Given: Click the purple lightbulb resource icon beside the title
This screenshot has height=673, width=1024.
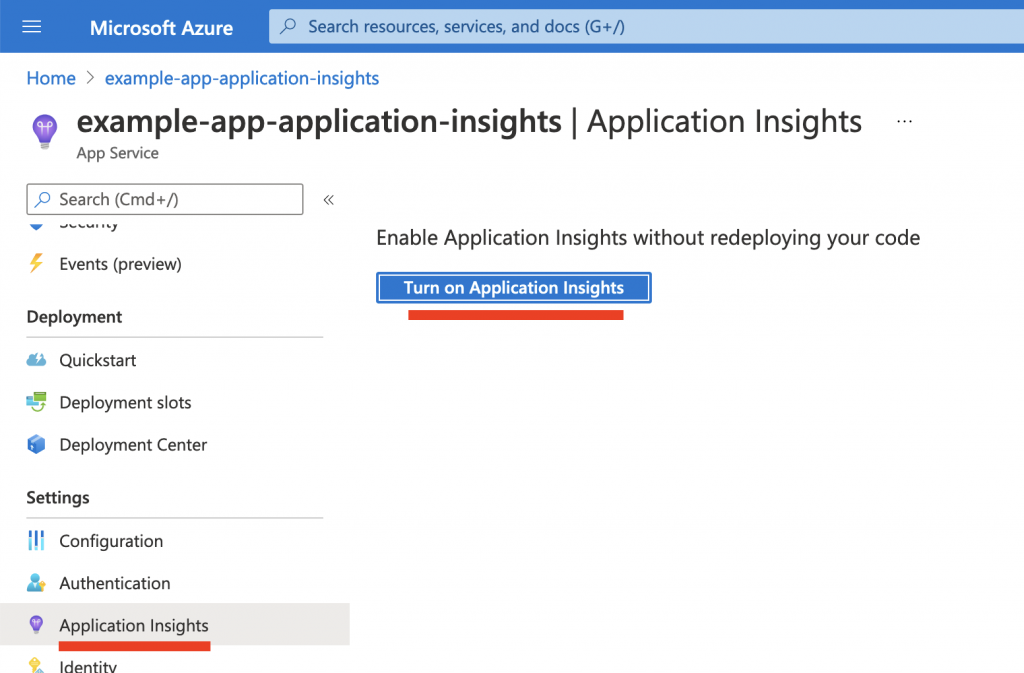Looking at the screenshot, I should 44,131.
